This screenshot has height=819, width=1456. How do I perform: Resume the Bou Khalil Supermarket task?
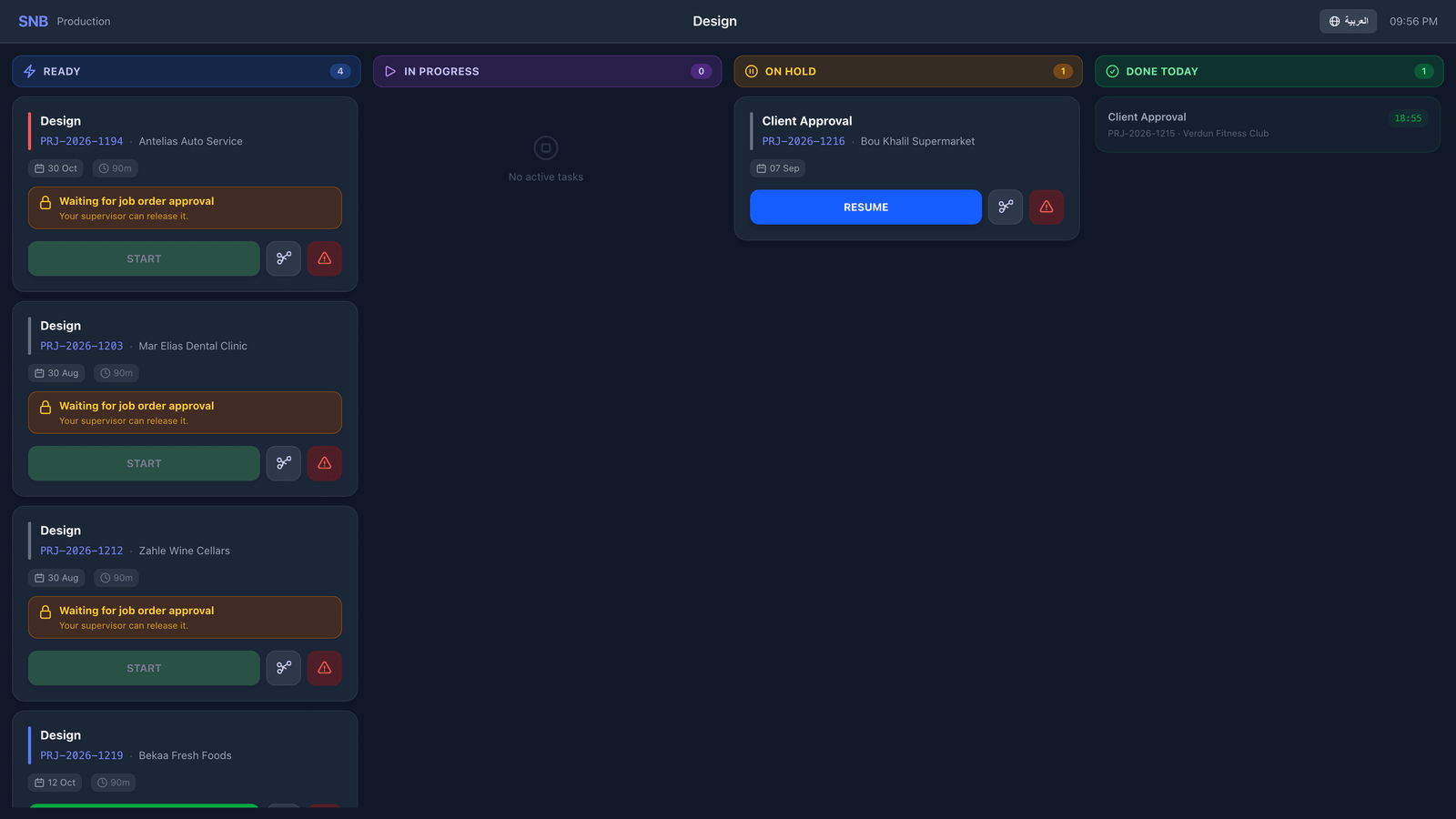pos(865,207)
